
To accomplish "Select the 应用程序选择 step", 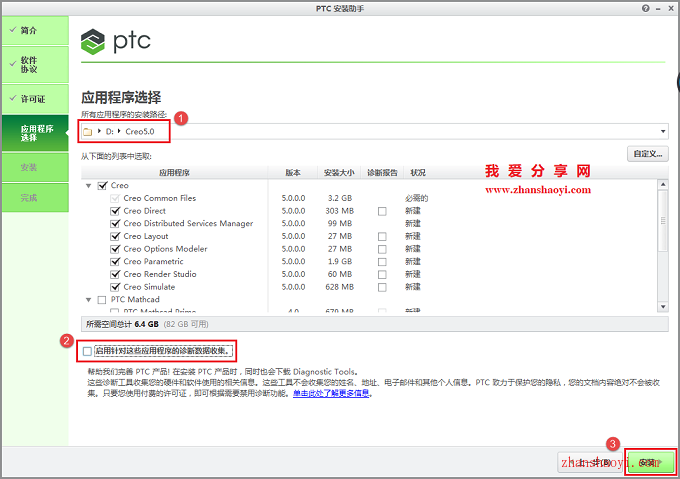I will click(35, 133).
